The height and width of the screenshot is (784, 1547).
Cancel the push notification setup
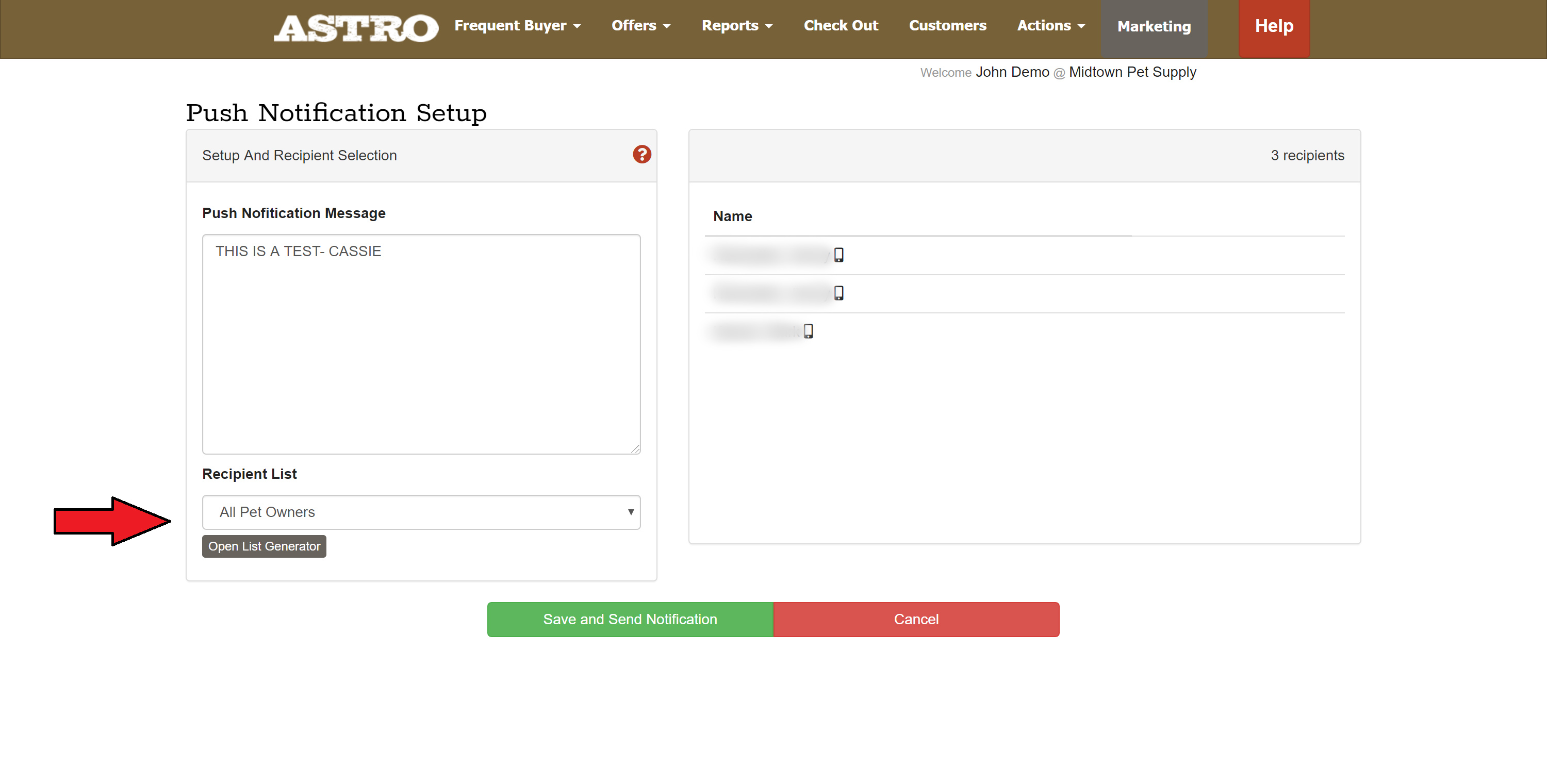click(915, 619)
